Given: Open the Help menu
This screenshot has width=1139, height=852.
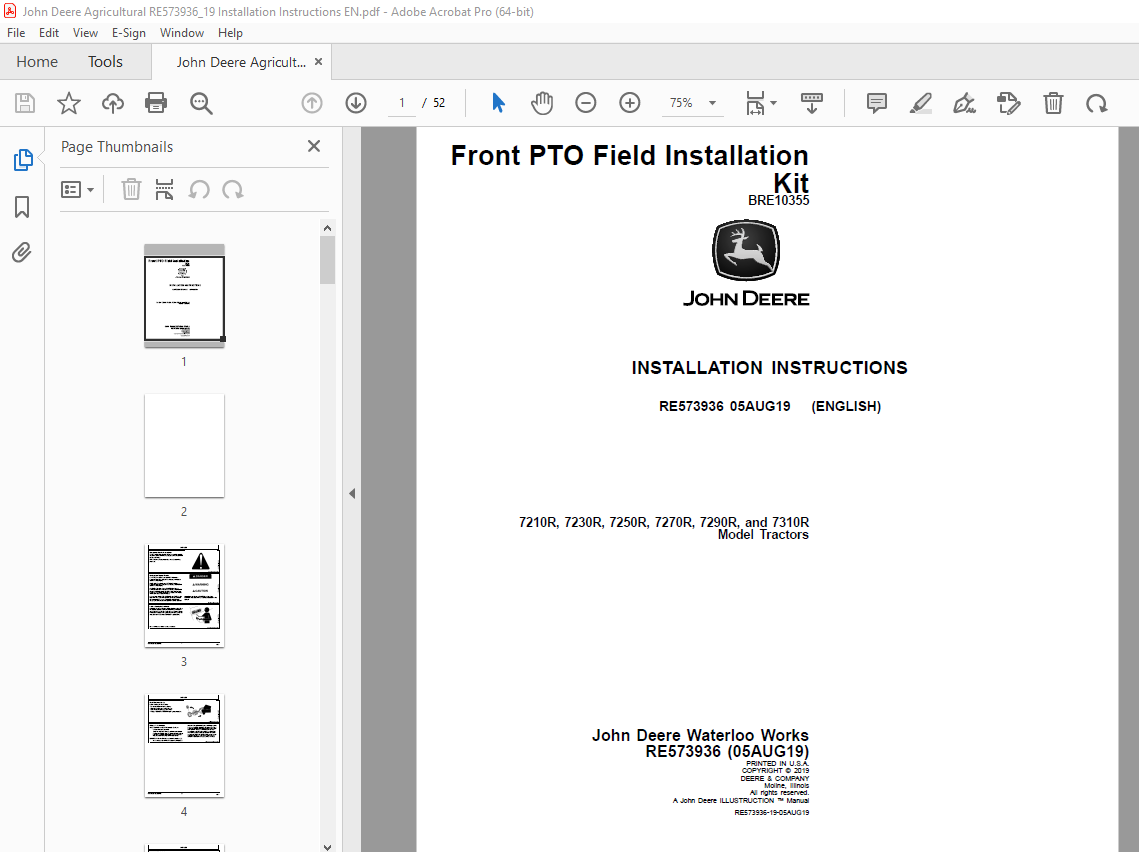Looking at the screenshot, I should pos(230,33).
